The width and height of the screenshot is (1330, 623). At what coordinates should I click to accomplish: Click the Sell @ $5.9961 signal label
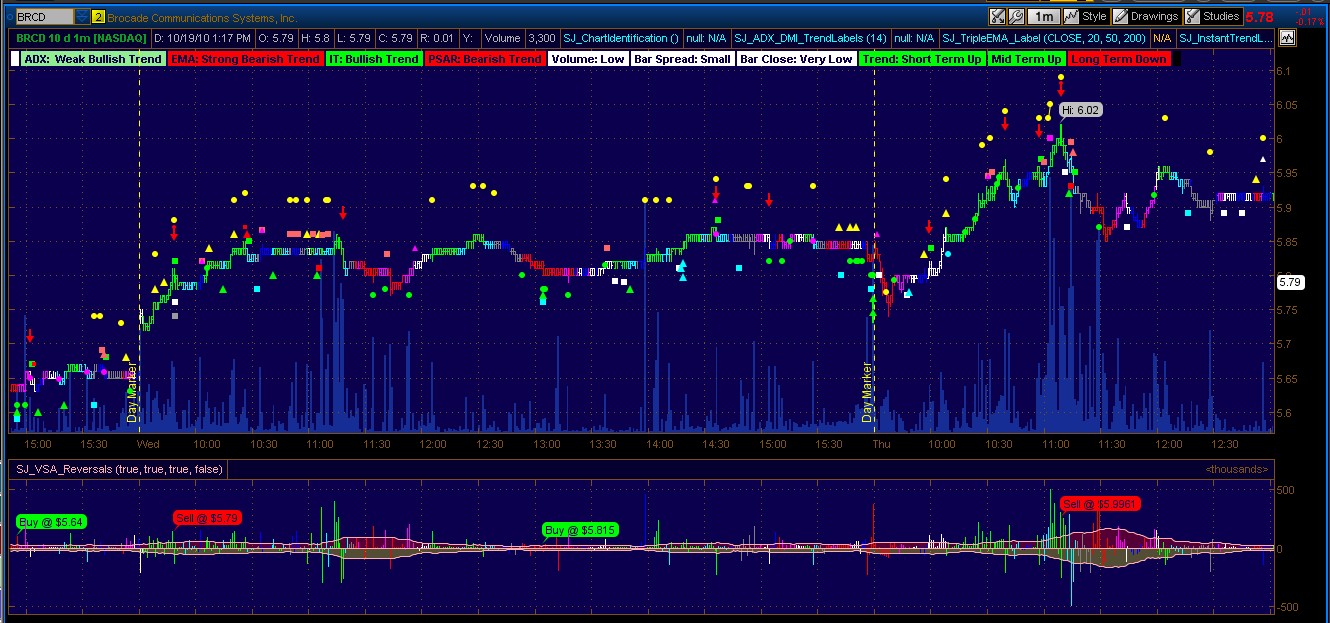[x=1100, y=504]
